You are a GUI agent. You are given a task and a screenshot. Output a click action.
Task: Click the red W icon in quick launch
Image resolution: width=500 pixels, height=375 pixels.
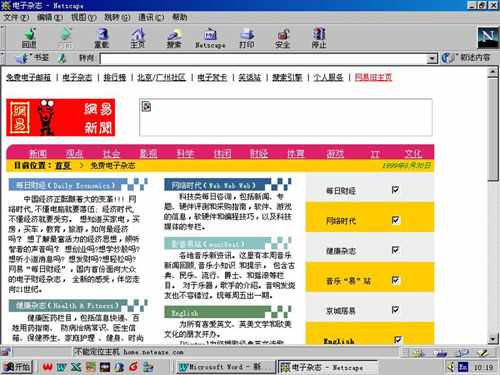pyautogui.click(x=48, y=367)
